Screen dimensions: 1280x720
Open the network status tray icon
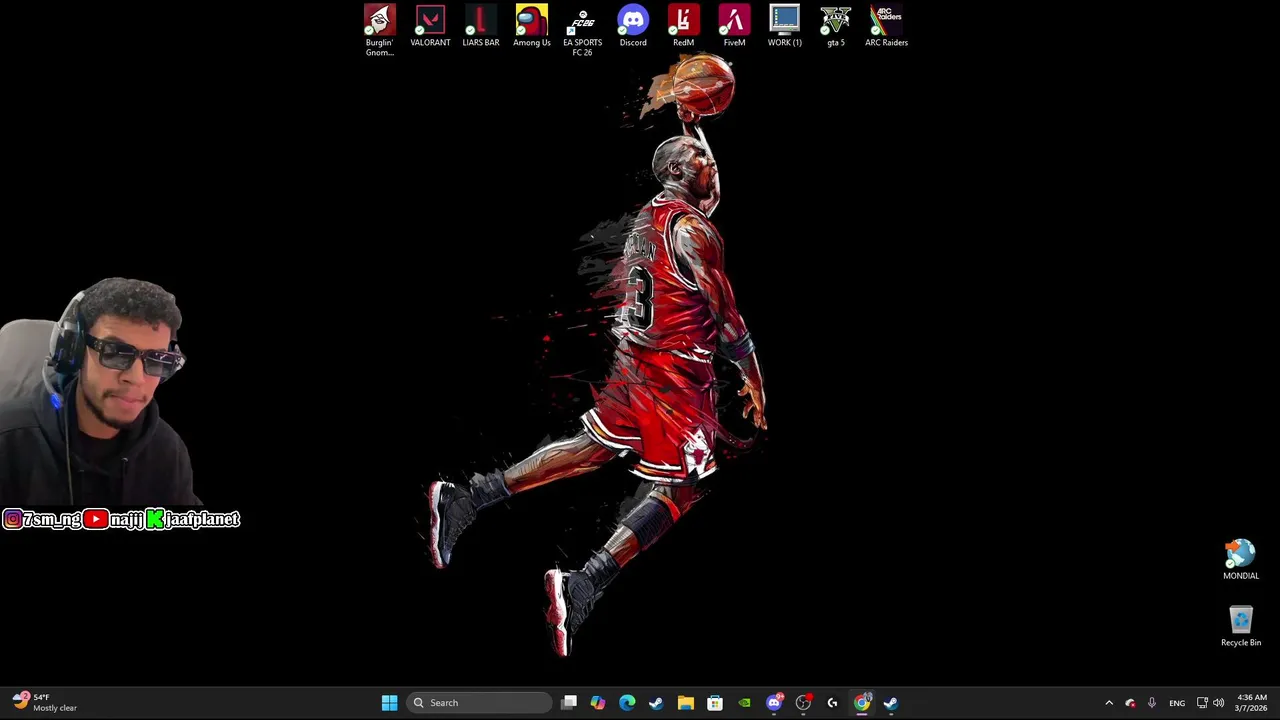tap(1202, 703)
